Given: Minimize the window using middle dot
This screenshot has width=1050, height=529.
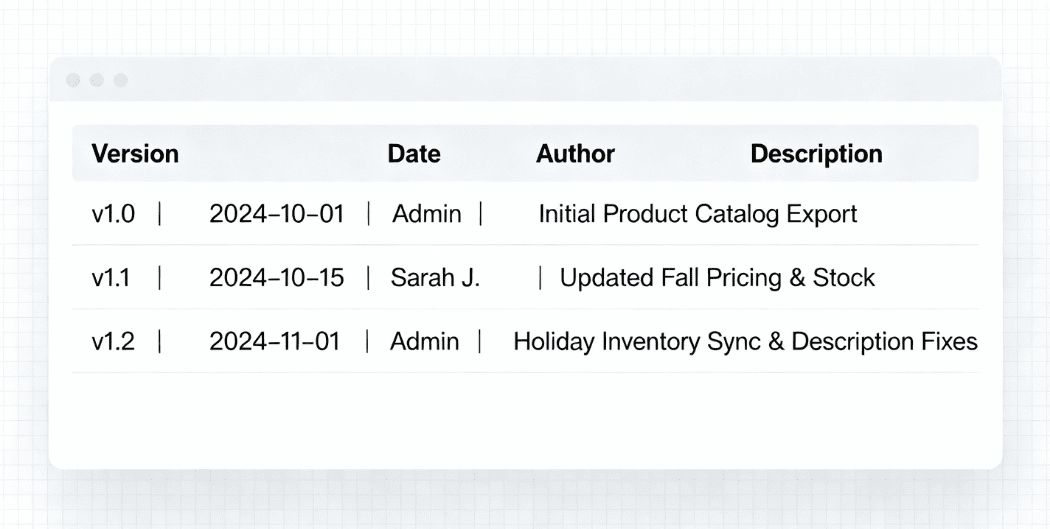Looking at the screenshot, I should click(97, 80).
